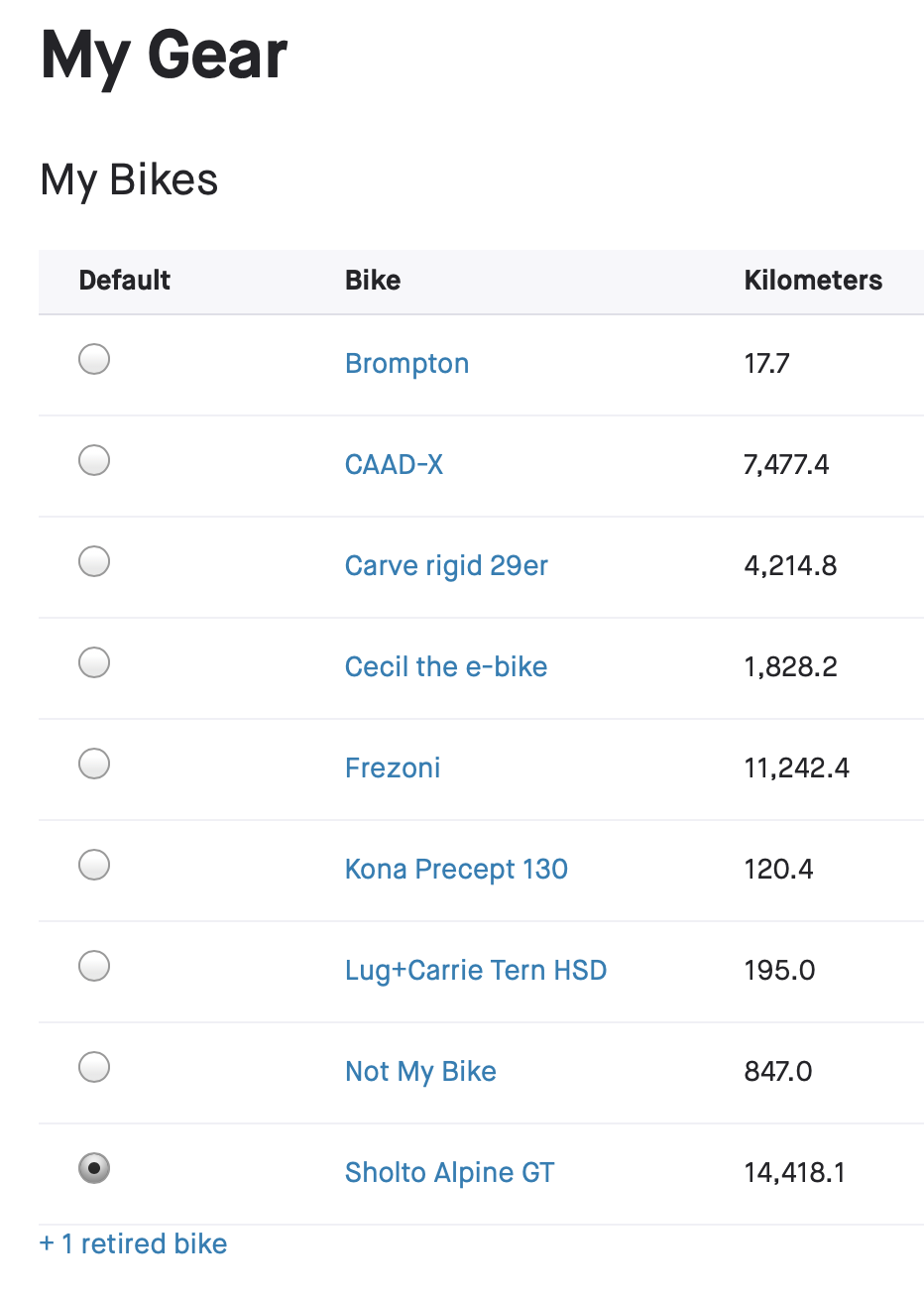Viewport: 924px width, 1297px height.
Task: Click the Kilometers column header
Action: pyautogui.click(x=813, y=281)
